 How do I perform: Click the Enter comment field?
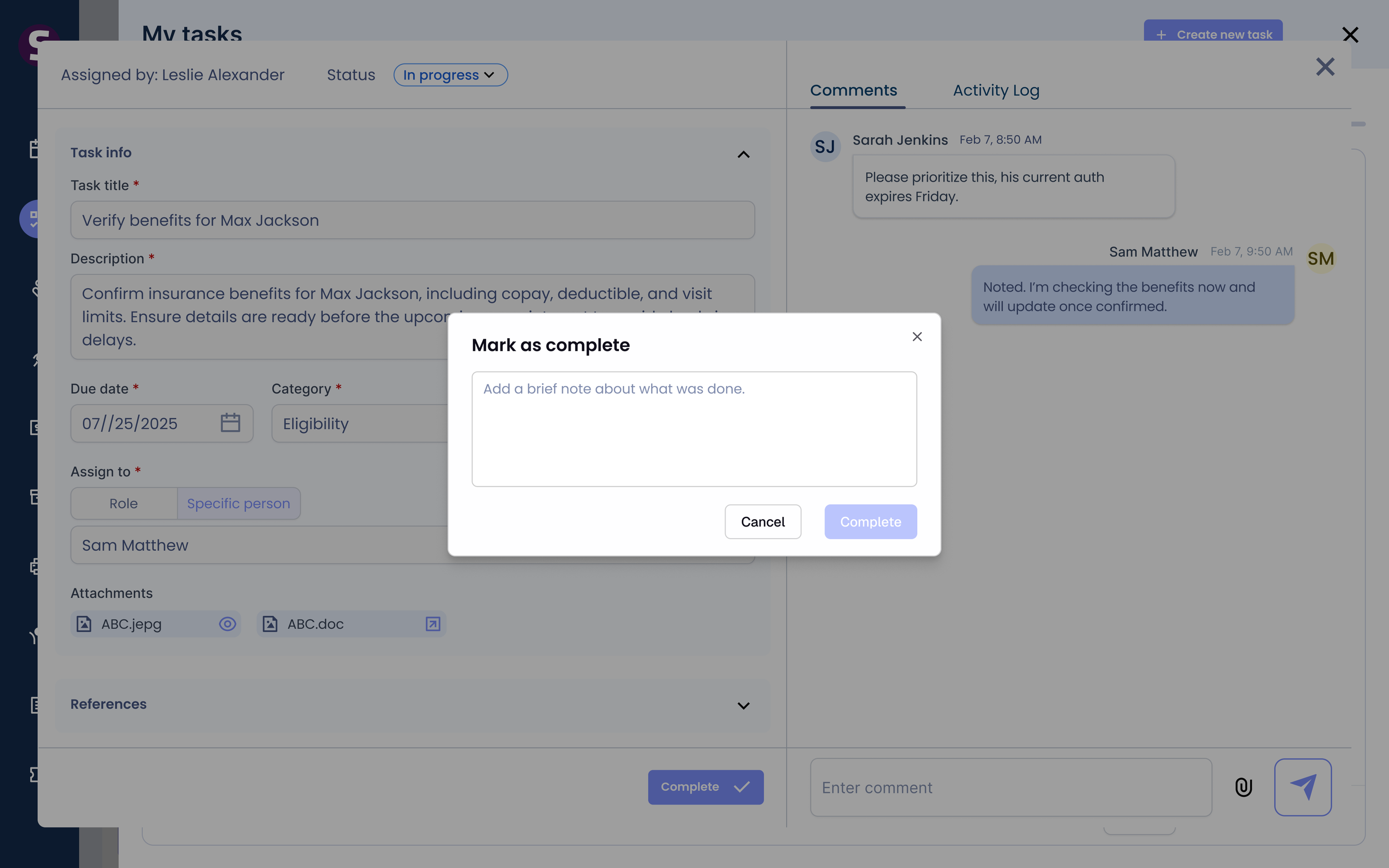pos(1011,787)
